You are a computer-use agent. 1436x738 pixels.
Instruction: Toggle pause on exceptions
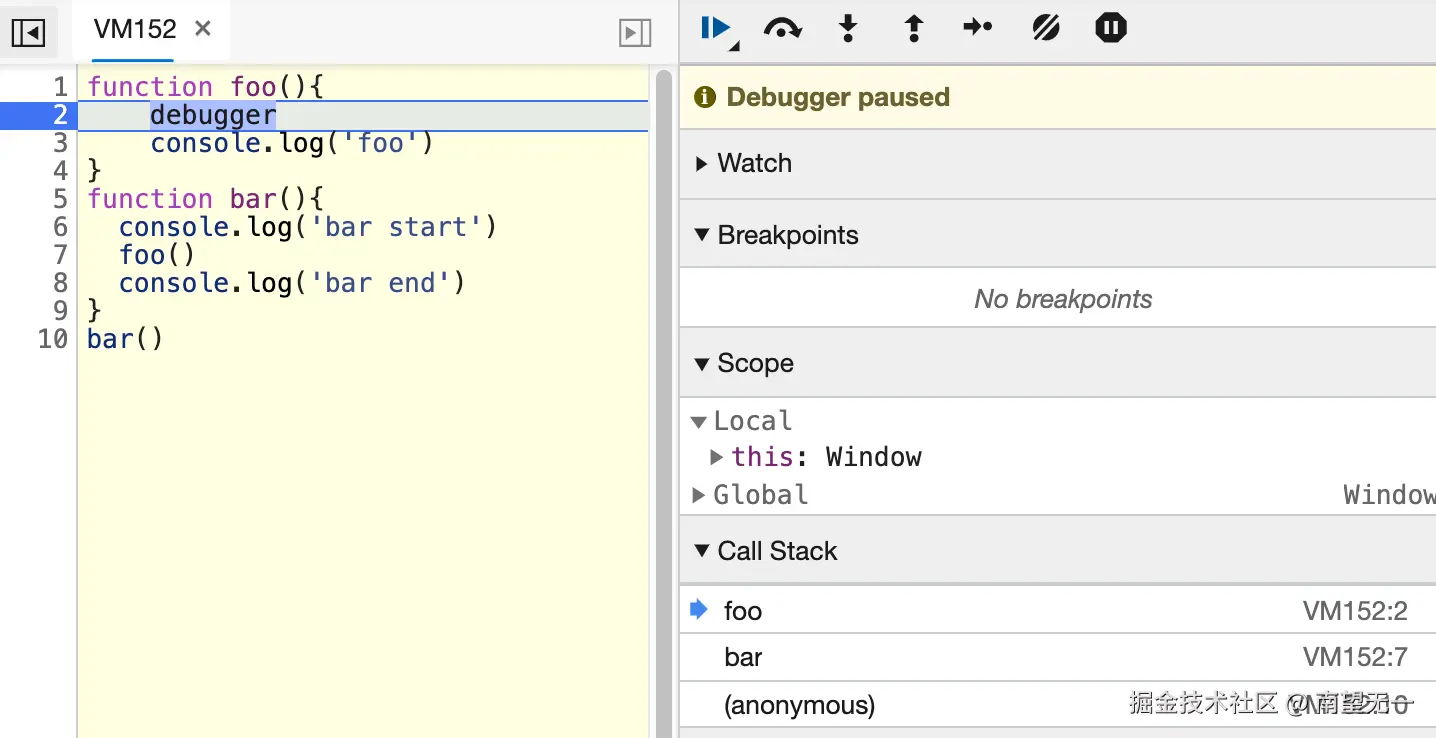click(x=1110, y=28)
